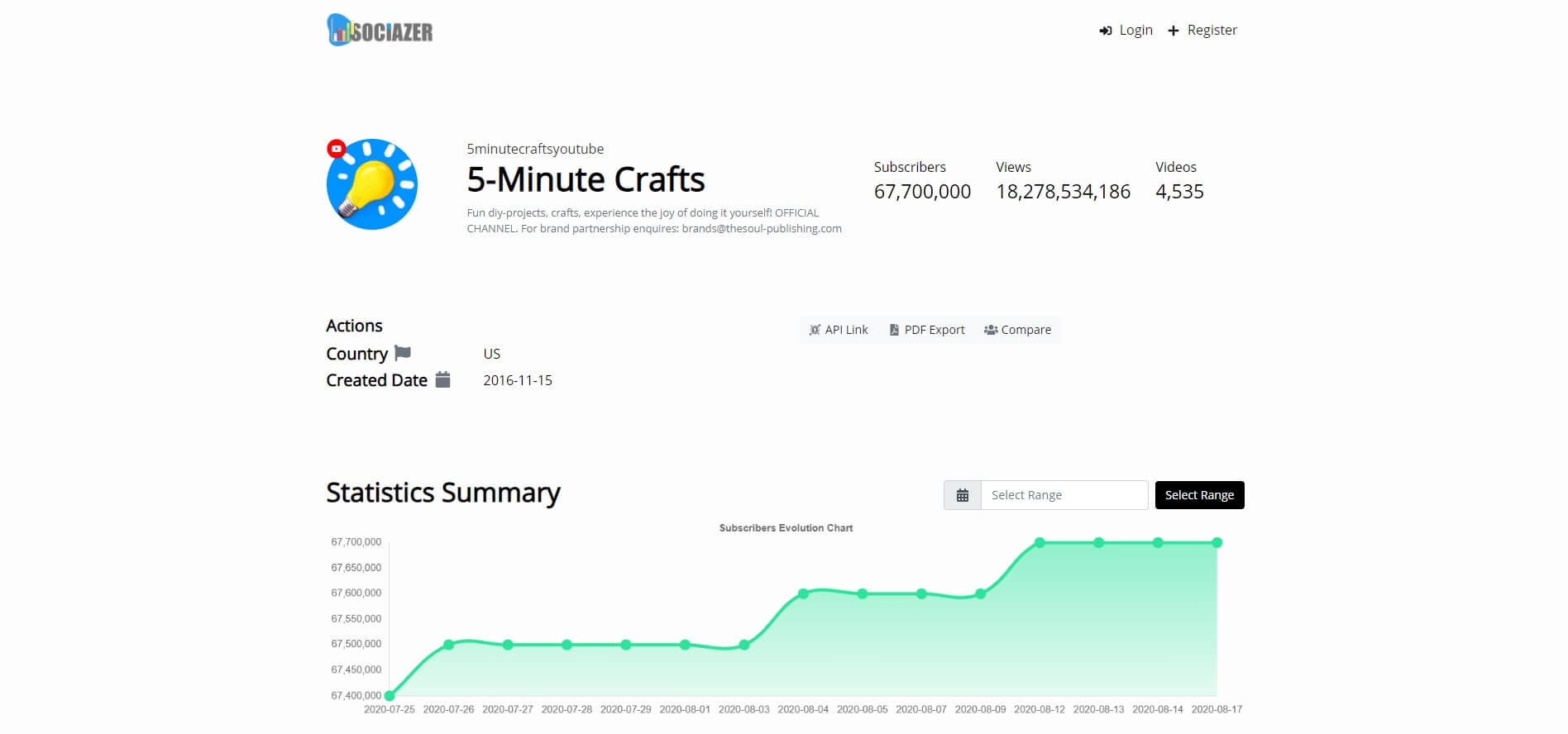The height and width of the screenshot is (734, 1568).
Task: Click the chart data point for 2020-08-03
Action: pyautogui.click(x=744, y=645)
